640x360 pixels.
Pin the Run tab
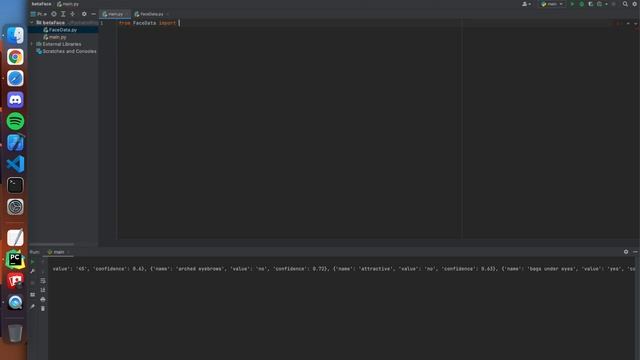click(33, 307)
